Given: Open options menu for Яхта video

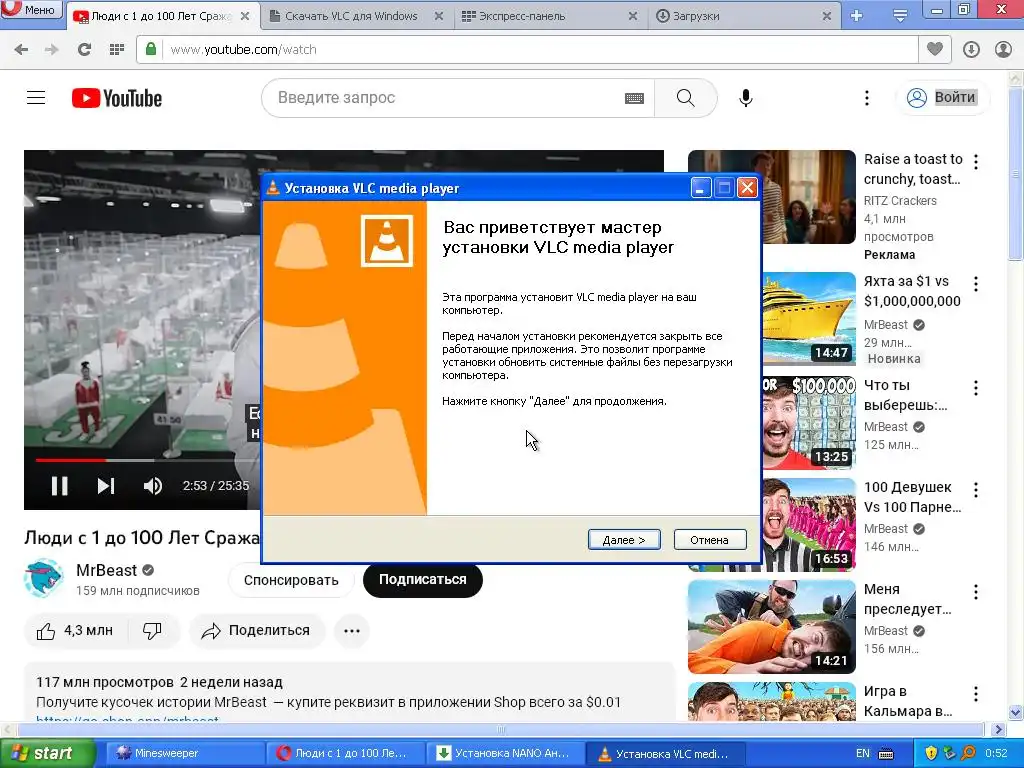Looking at the screenshot, I should [976, 283].
